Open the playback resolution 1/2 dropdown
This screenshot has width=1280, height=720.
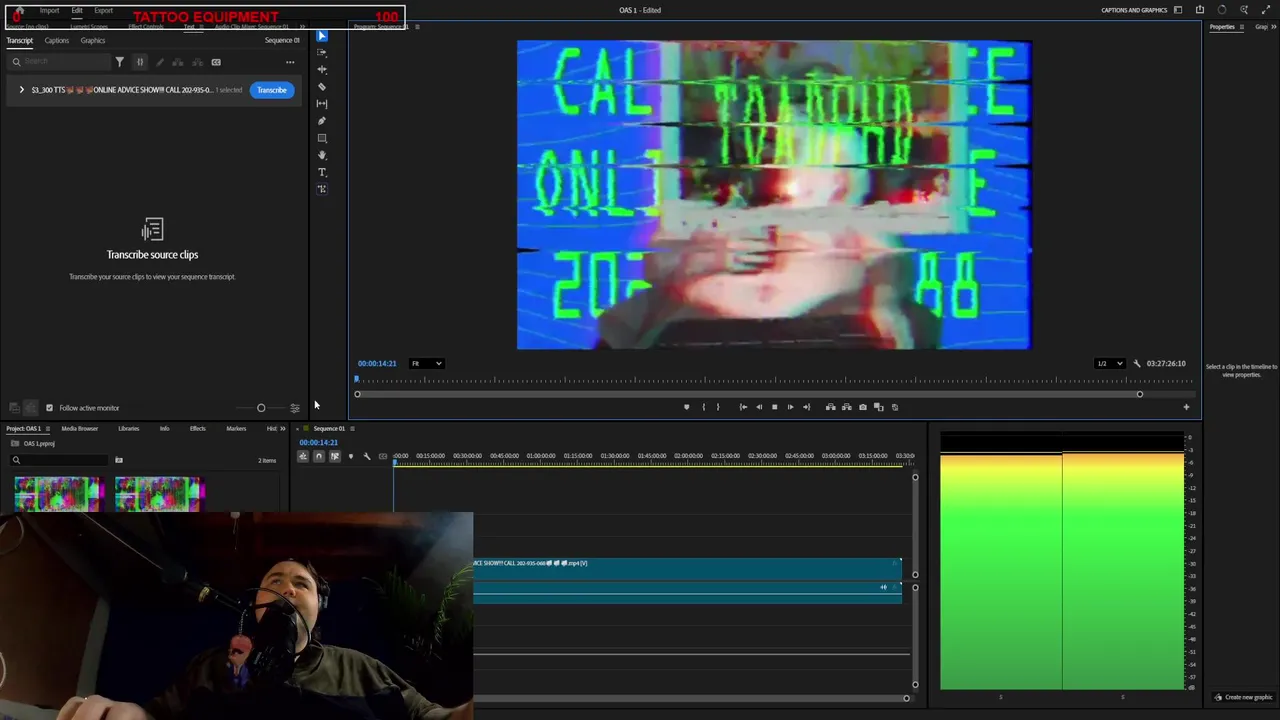(1109, 364)
